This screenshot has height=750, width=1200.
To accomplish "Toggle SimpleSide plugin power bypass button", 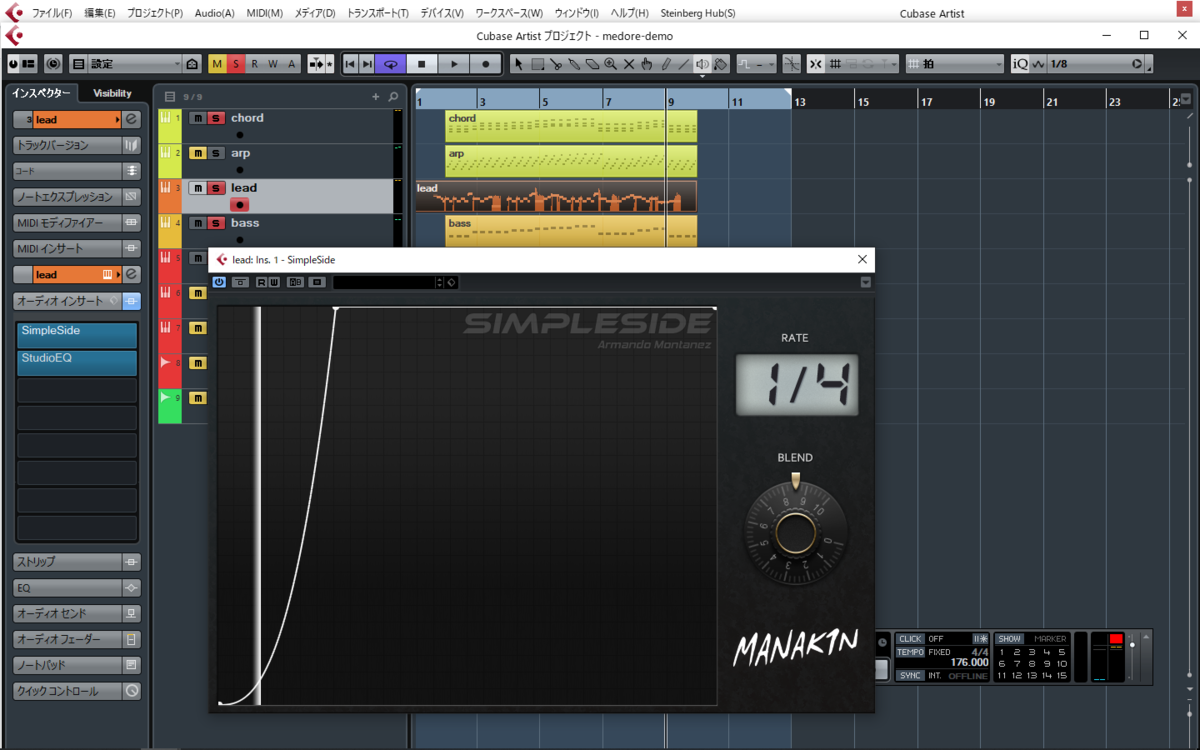I will tap(219, 282).
